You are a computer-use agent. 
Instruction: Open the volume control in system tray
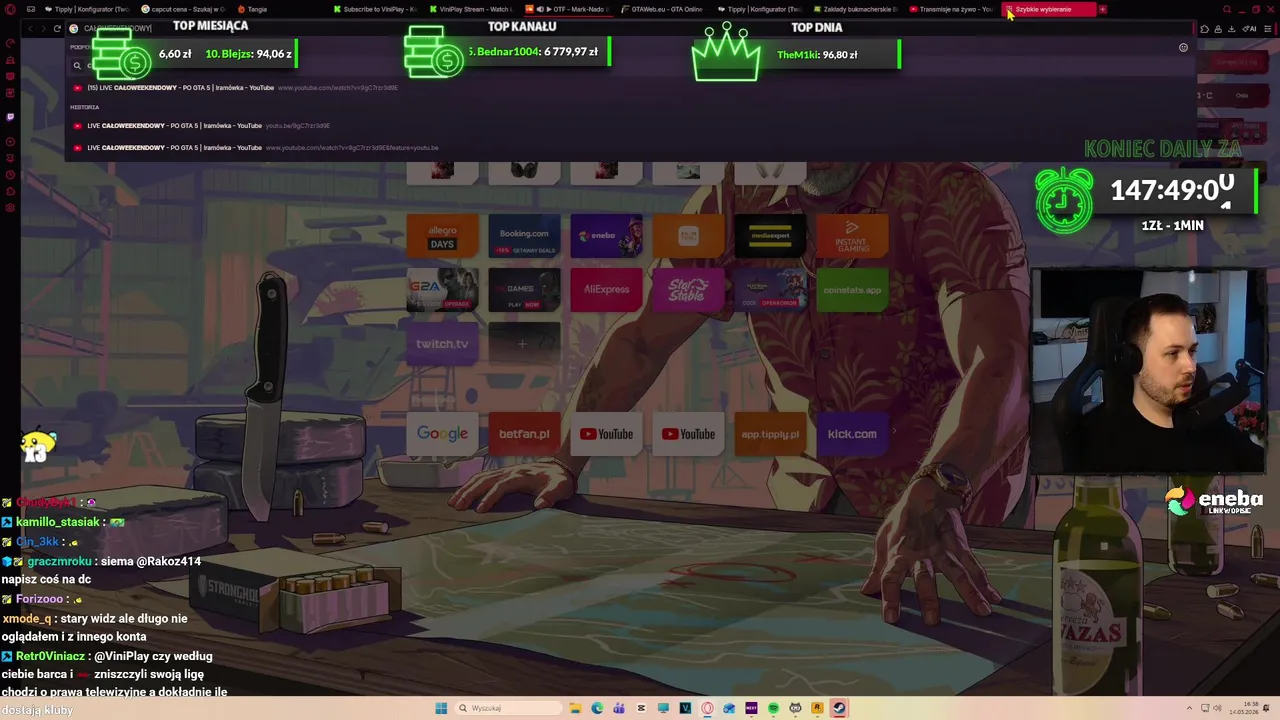[x=1217, y=708]
